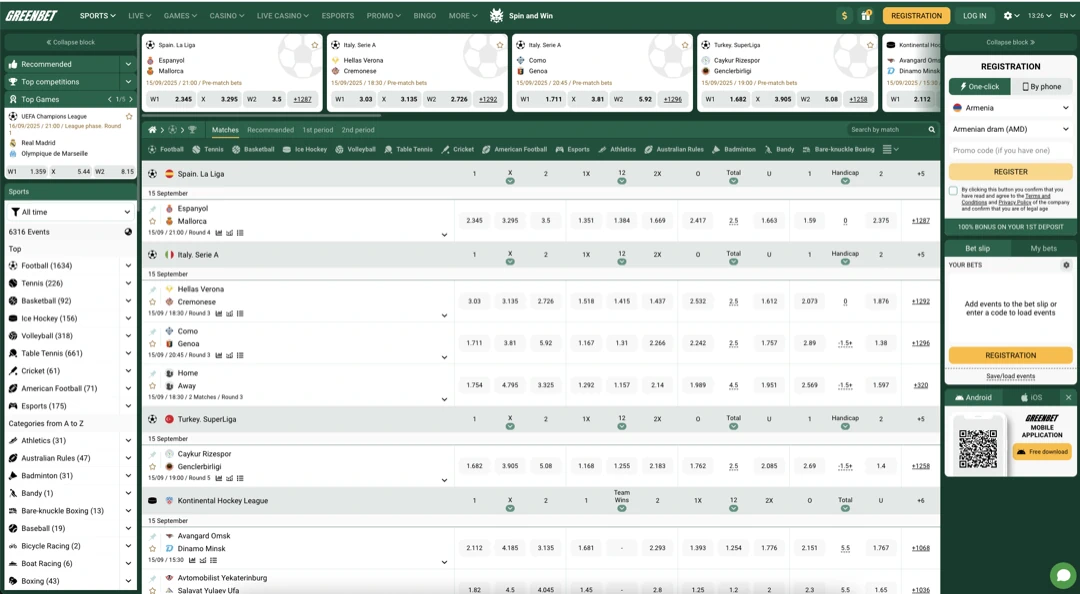The width and height of the screenshot is (1080, 594).
Task: Favorite Espanyol vs Mallorca in match list
Action: [x=152, y=221]
